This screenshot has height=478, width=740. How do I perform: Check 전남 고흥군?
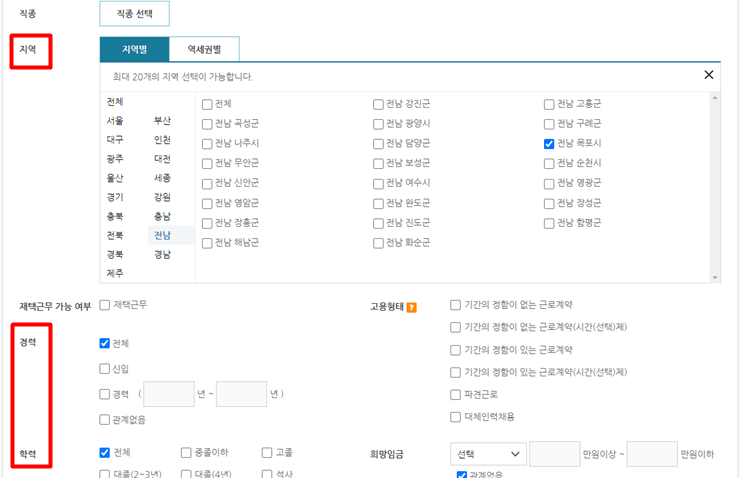(549, 104)
